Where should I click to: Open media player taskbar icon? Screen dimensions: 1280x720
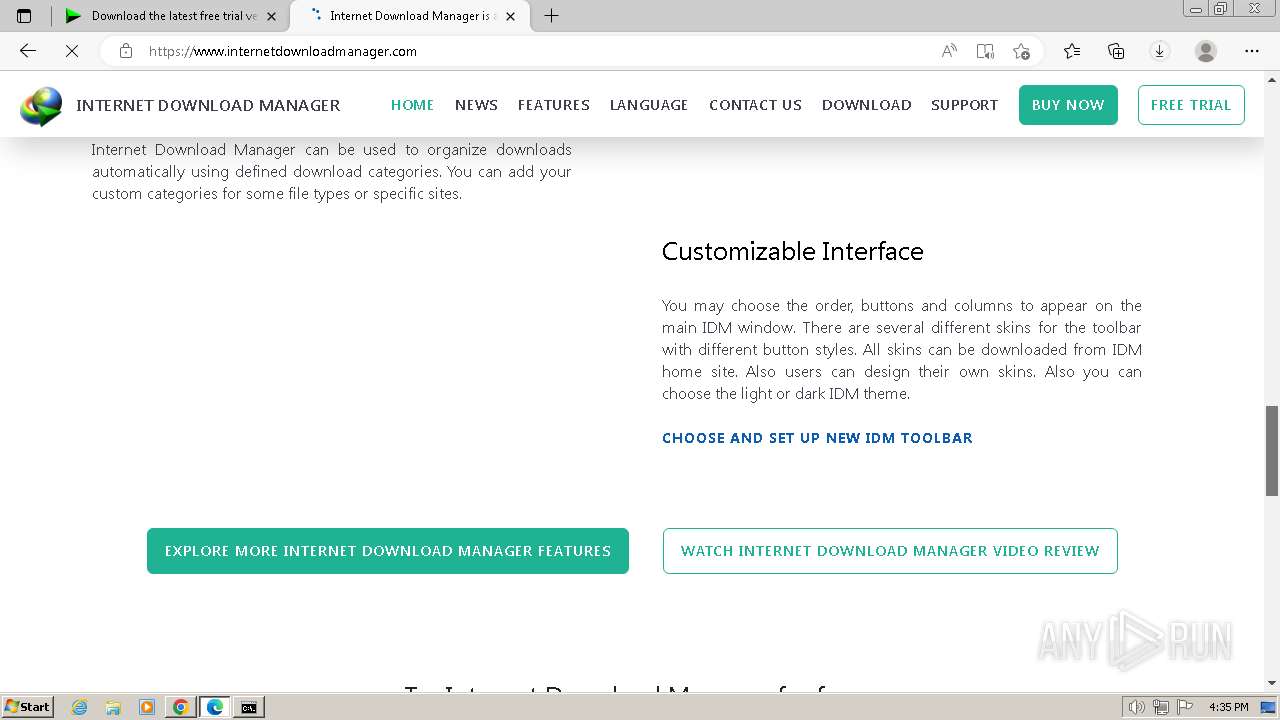(x=147, y=707)
